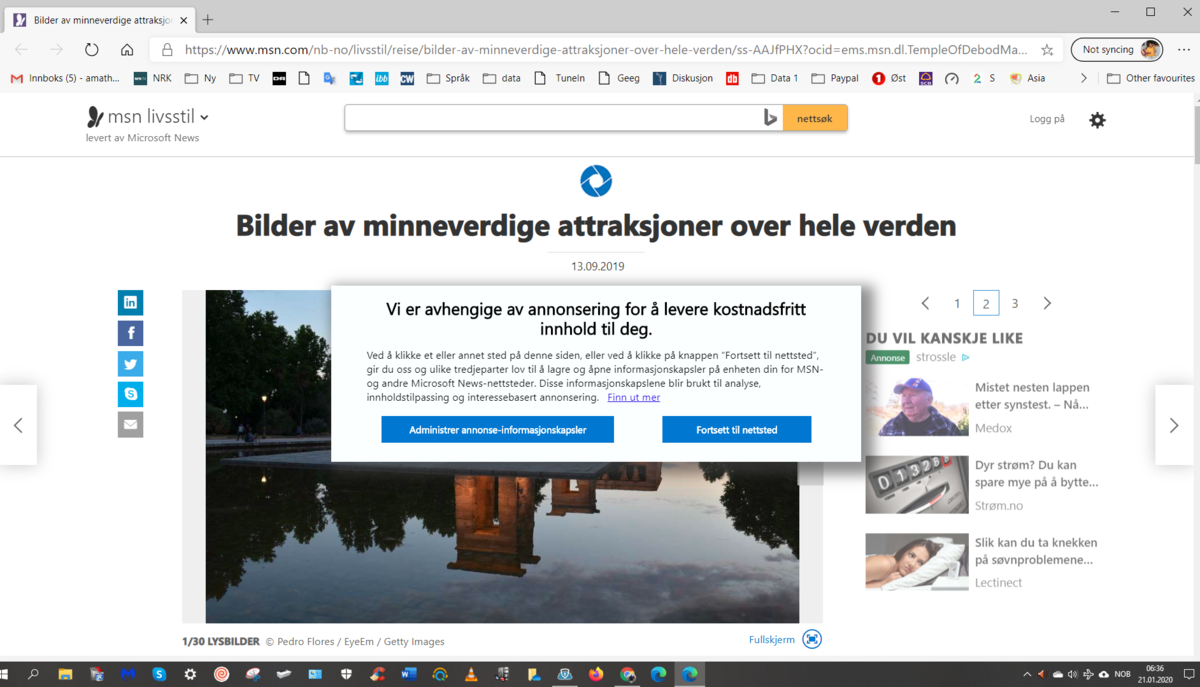Image resolution: width=1200 pixels, height=687 pixels.
Task: Click Administrer annonse-informasjonskapsler button
Action: click(x=497, y=430)
